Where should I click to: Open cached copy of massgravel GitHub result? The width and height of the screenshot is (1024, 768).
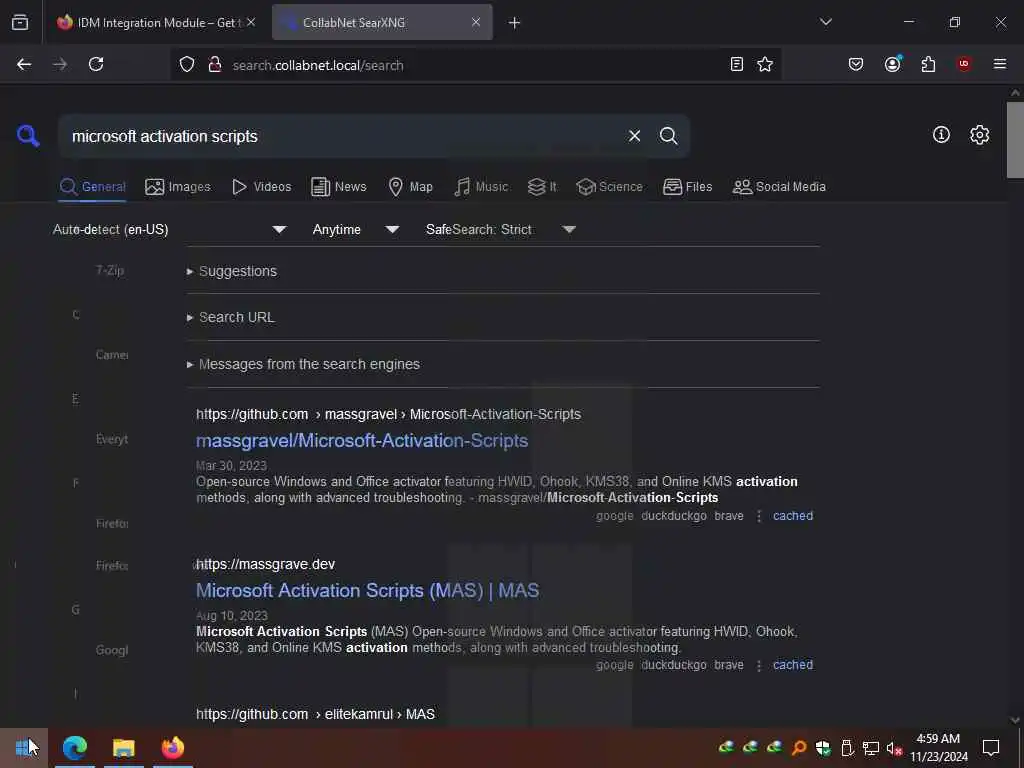pyautogui.click(x=793, y=516)
